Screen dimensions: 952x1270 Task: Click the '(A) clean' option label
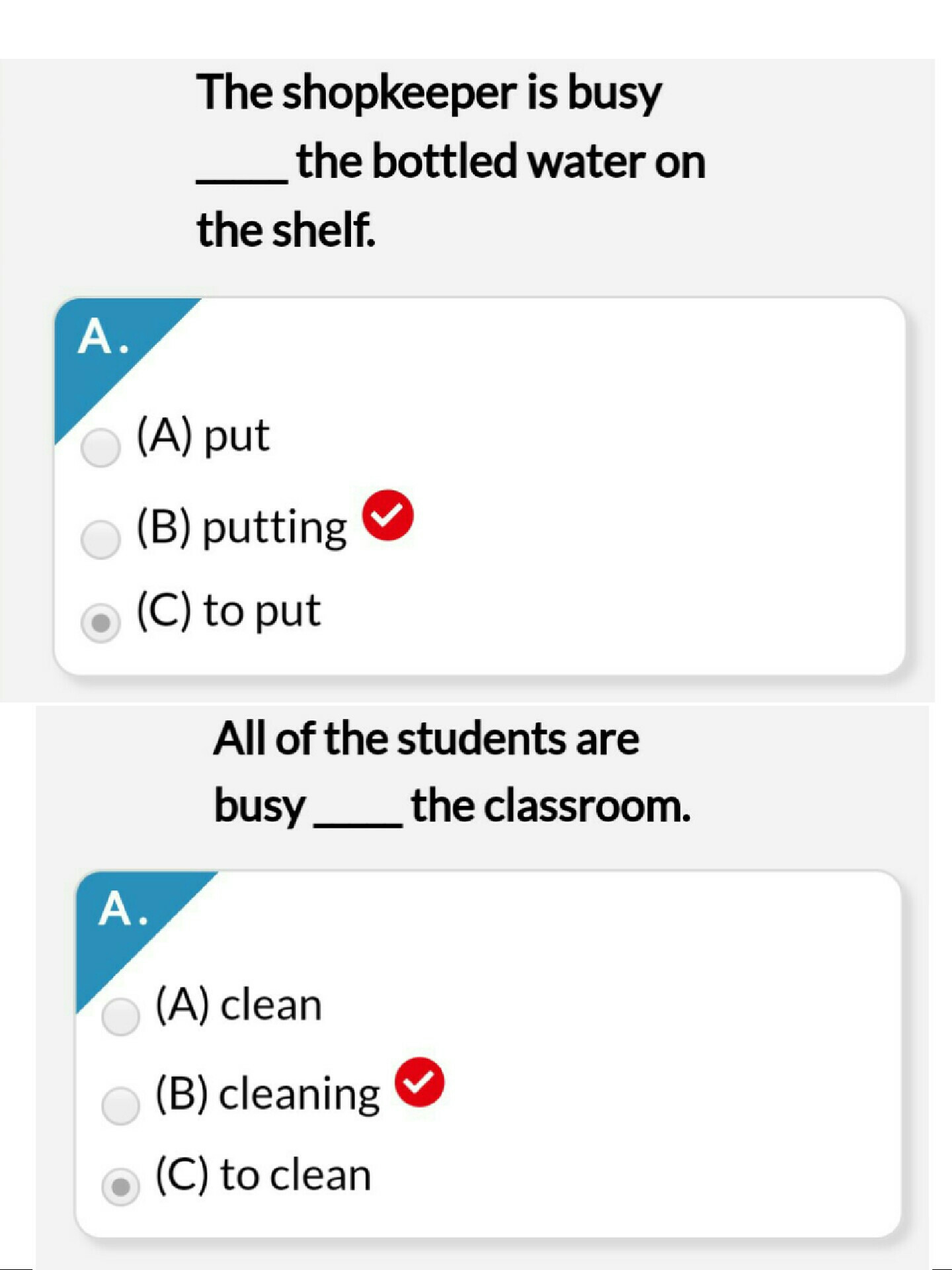239,1004
